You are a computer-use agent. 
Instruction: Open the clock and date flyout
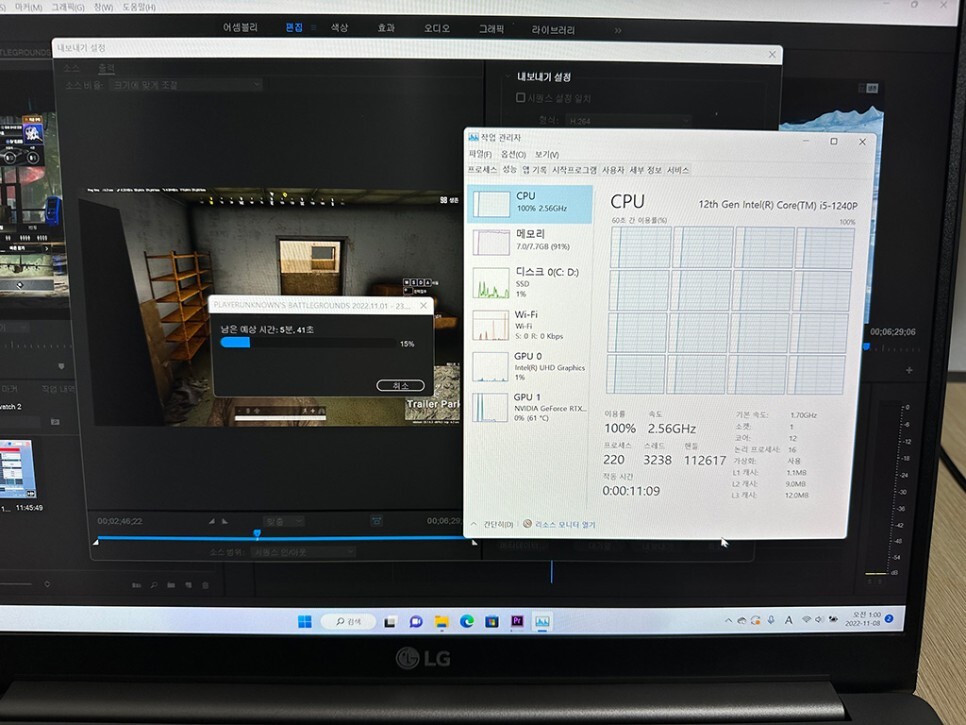pyautogui.click(x=862, y=619)
